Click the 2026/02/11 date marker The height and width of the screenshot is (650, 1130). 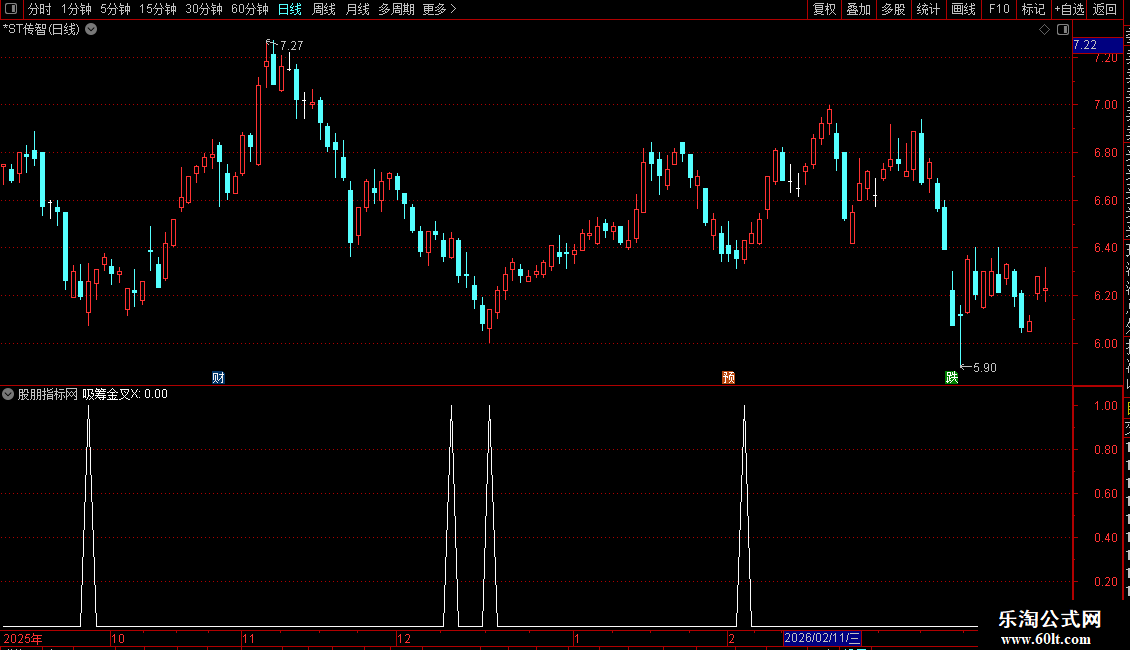point(822,638)
